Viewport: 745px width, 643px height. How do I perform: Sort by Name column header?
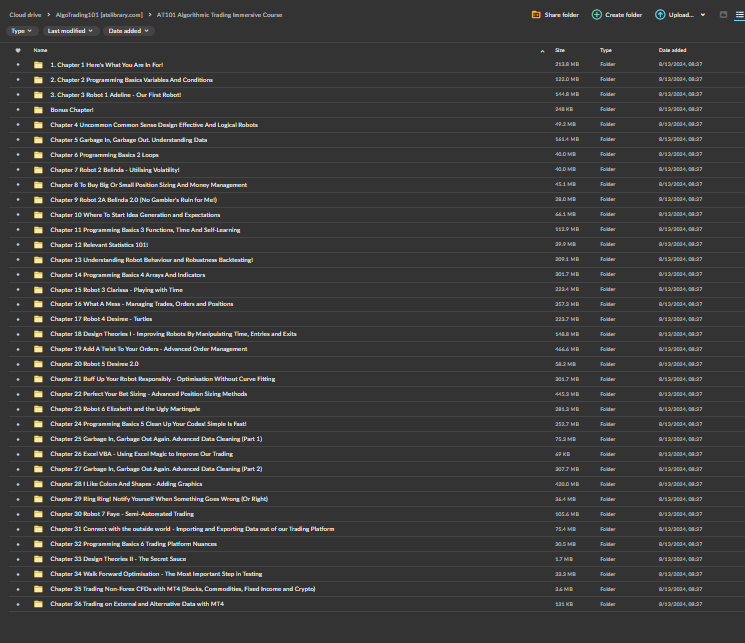[x=40, y=50]
